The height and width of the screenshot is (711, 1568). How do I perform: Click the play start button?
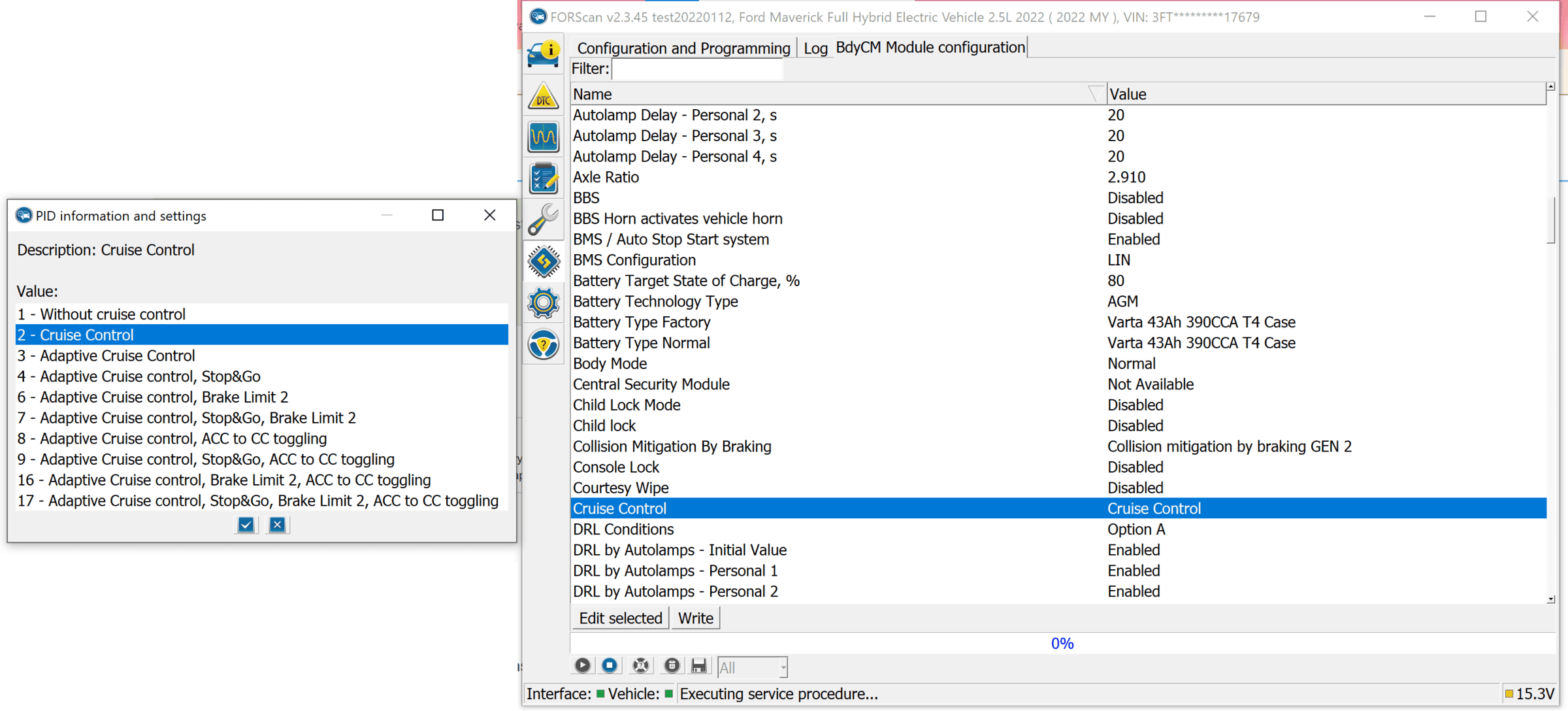click(x=582, y=665)
